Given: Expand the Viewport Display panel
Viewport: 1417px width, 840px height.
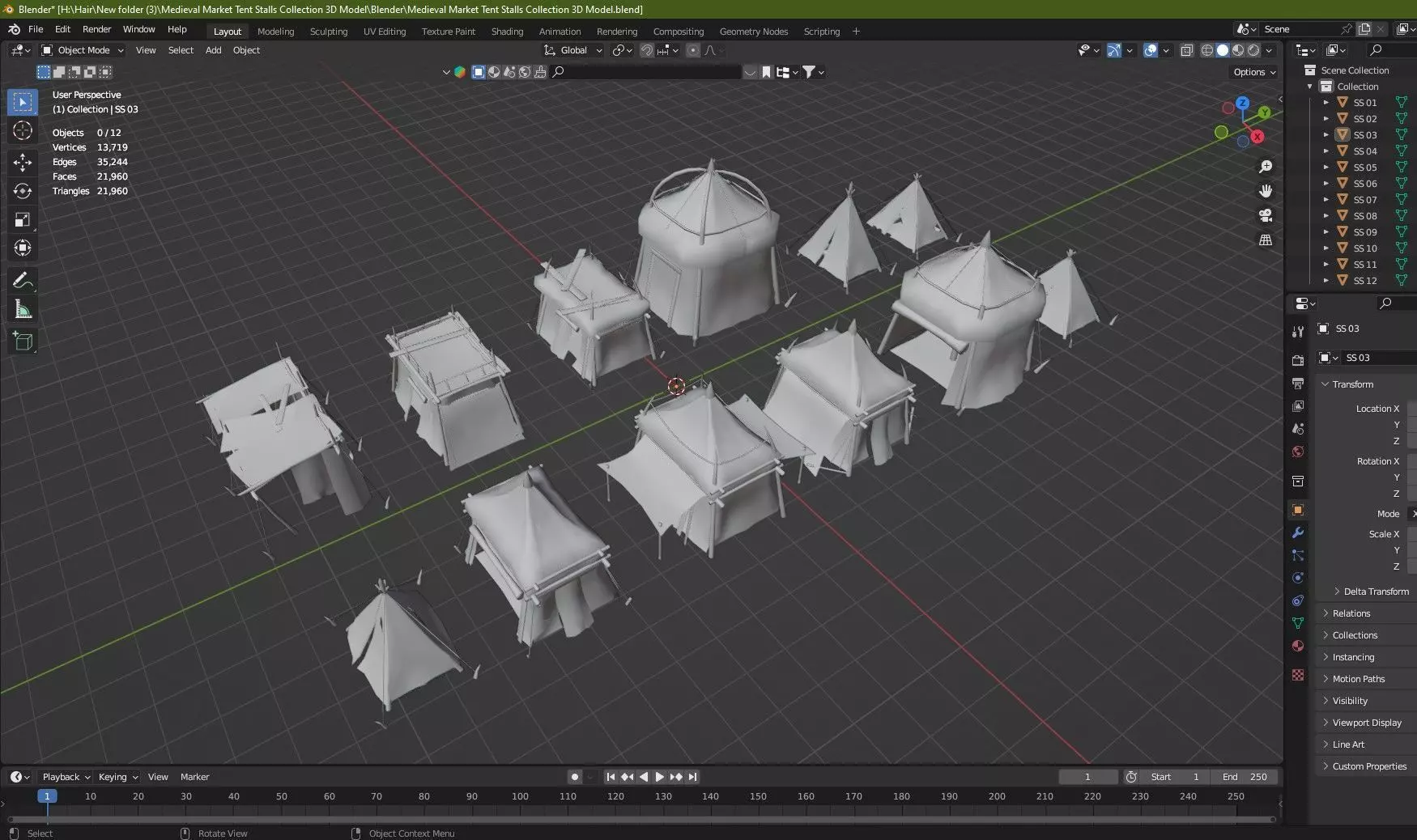Looking at the screenshot, I should click(x=1326, y=723).
